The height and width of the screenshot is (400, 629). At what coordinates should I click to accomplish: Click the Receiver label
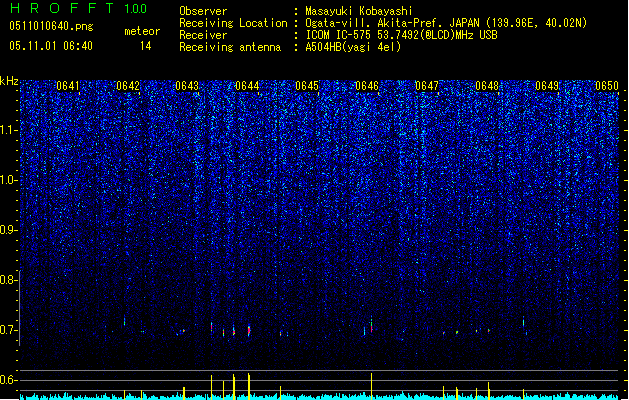(203, 35)
